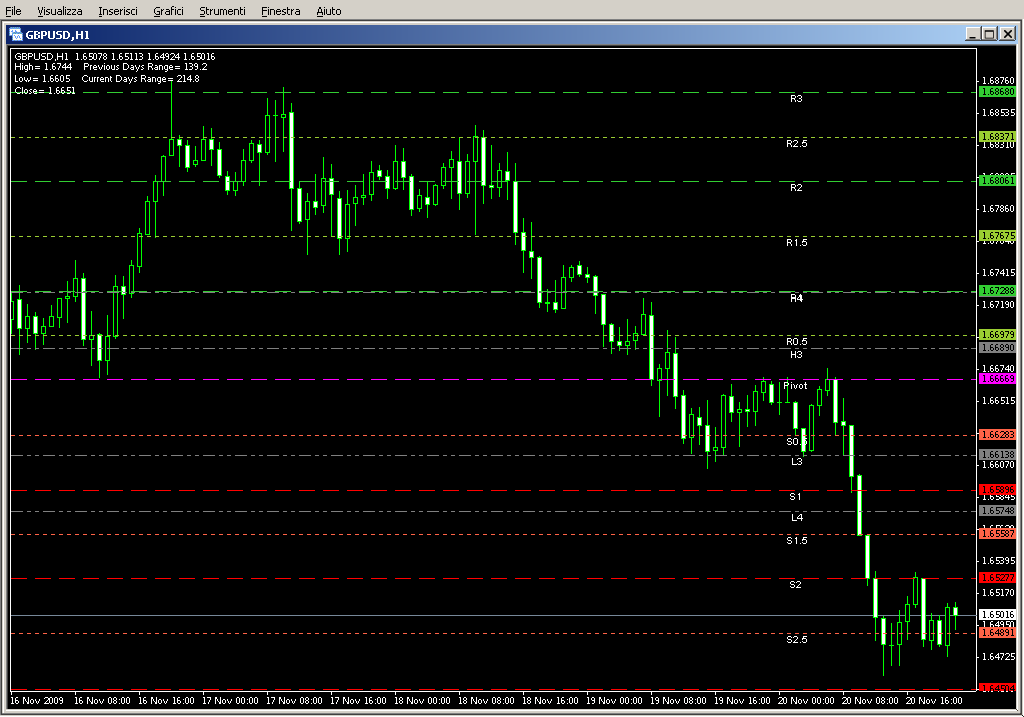The width and height of the screenshot is (1024, 717).
Task: Click the 1.66979 price tag
Action: pyautogui.click(x=997, y=334)
